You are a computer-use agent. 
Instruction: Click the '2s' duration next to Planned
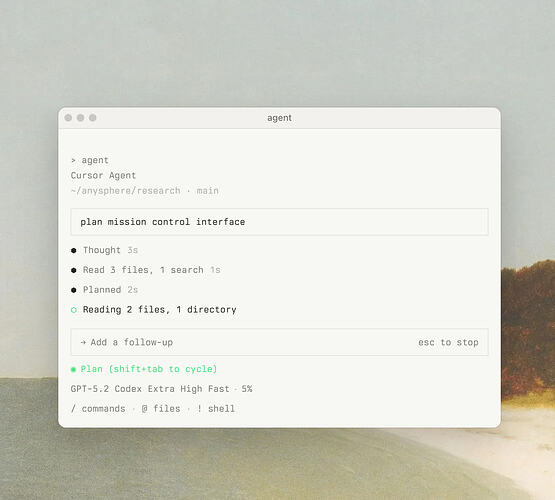click(x=132, y=290)
